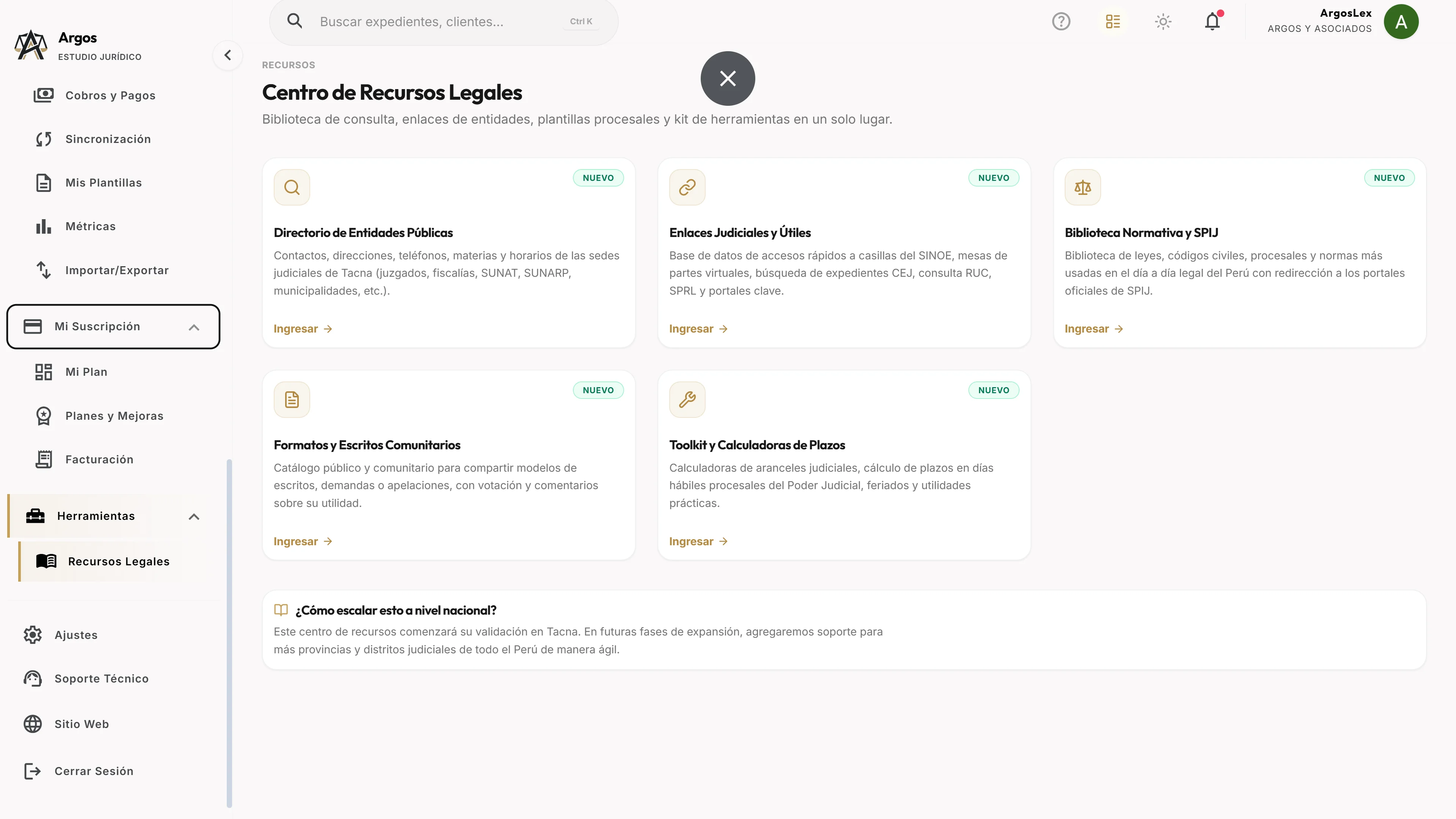The image size is (1456, 819).
Task: Click the search expedientes input field
Action: click(444, 22)
